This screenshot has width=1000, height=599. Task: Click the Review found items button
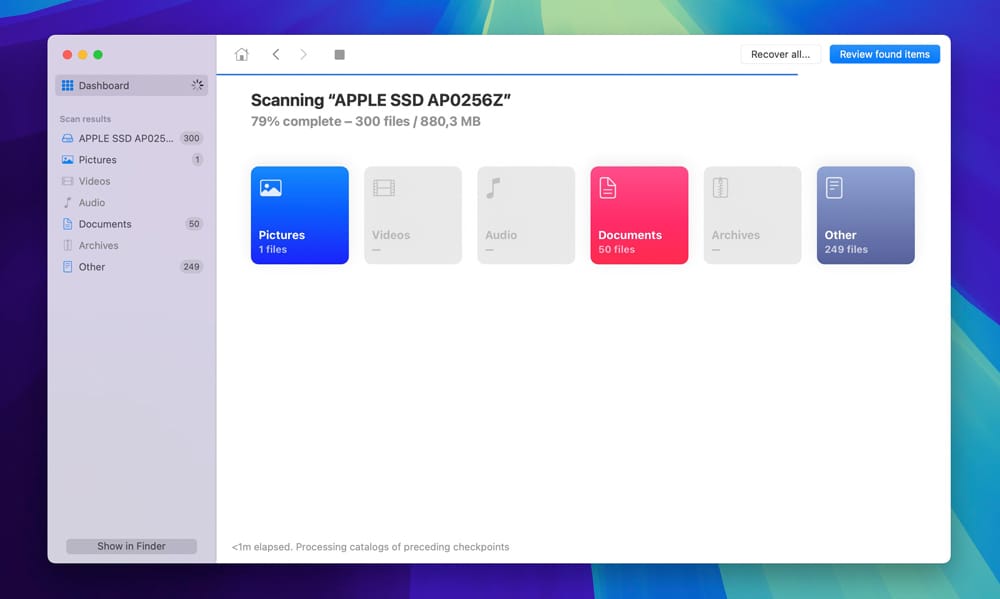884,53
